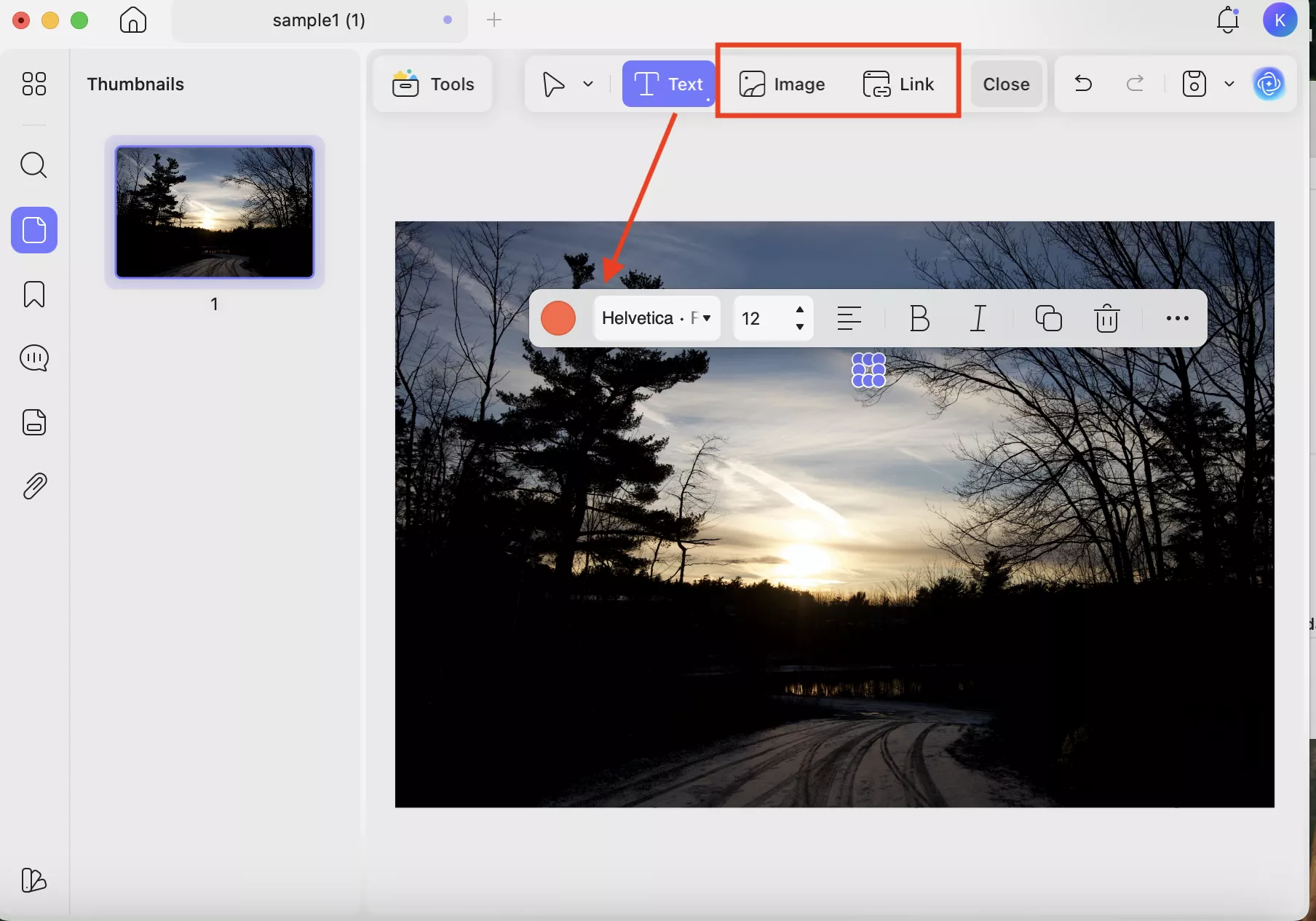1316x921 pixels.
Task: Delete text with the trash icon
Action: coord(1106,318)
